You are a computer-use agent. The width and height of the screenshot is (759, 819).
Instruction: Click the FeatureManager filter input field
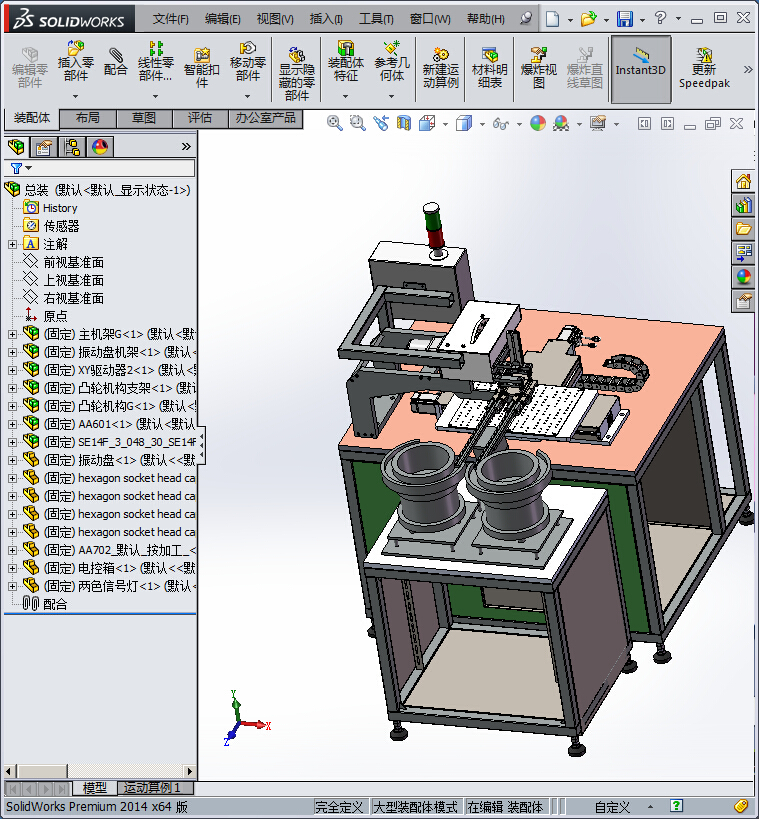click(x=99, y=168)
